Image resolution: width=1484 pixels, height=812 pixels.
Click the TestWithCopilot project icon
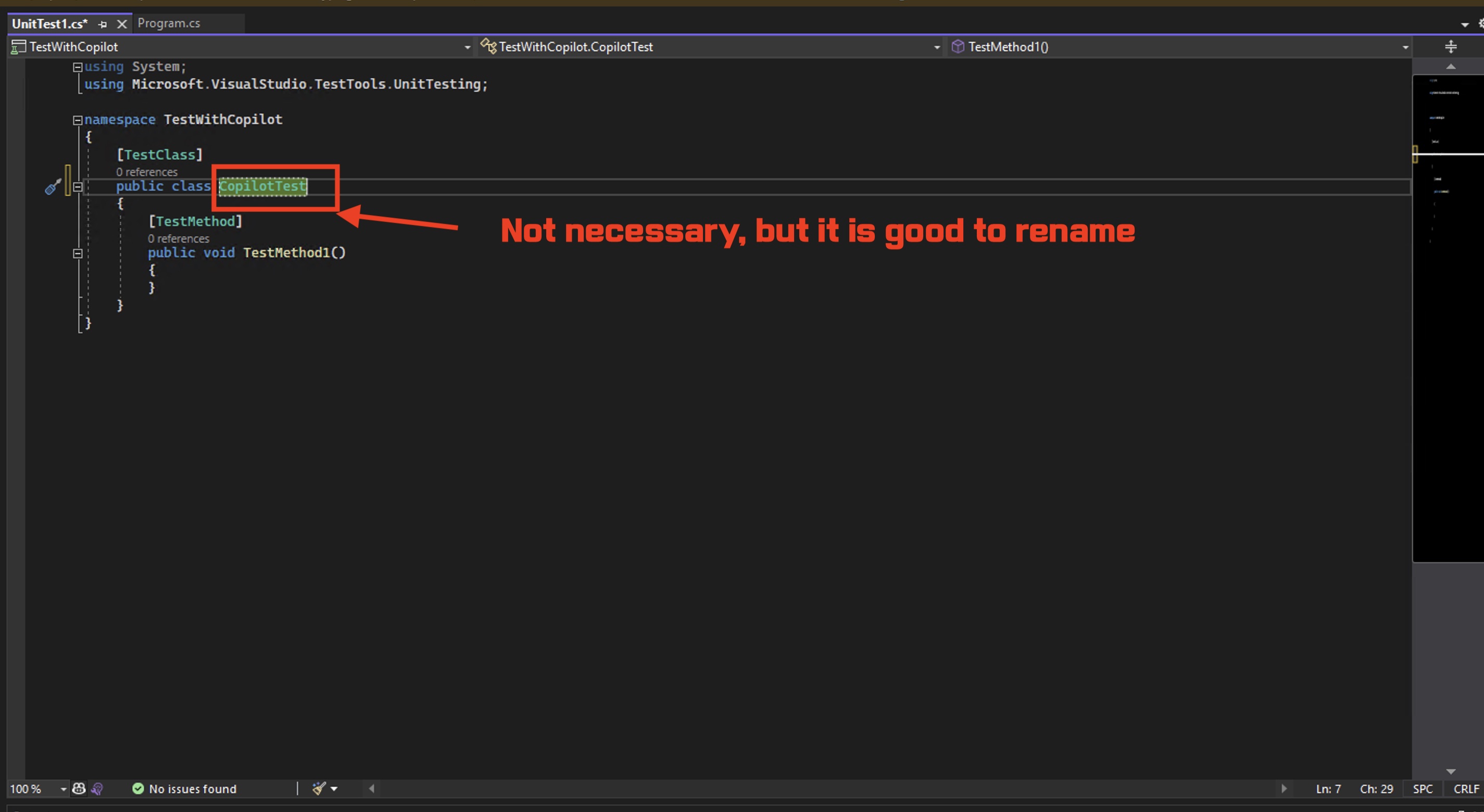18,47
